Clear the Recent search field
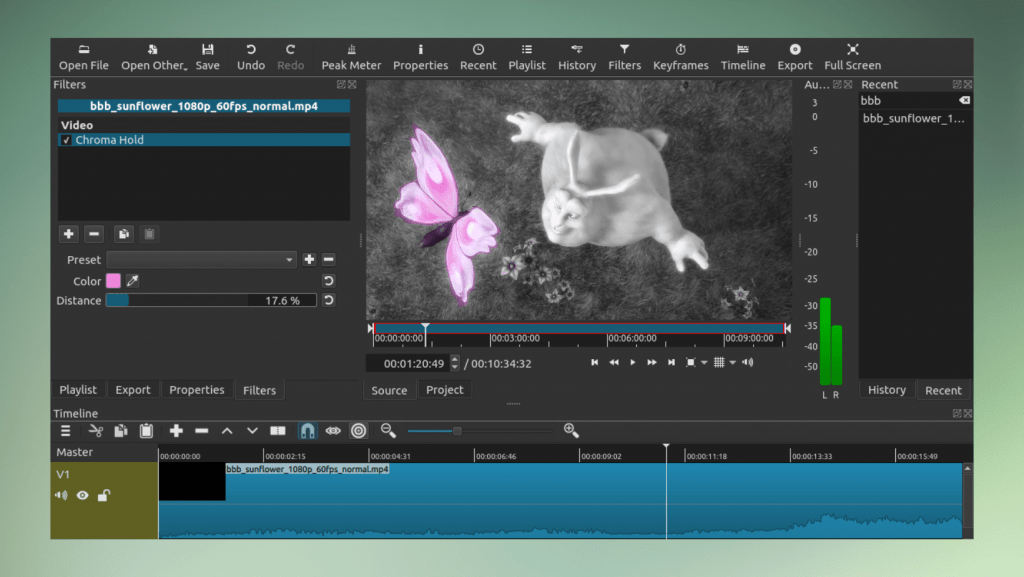Viewport: 1024px width, 577px height. [964, 101]
